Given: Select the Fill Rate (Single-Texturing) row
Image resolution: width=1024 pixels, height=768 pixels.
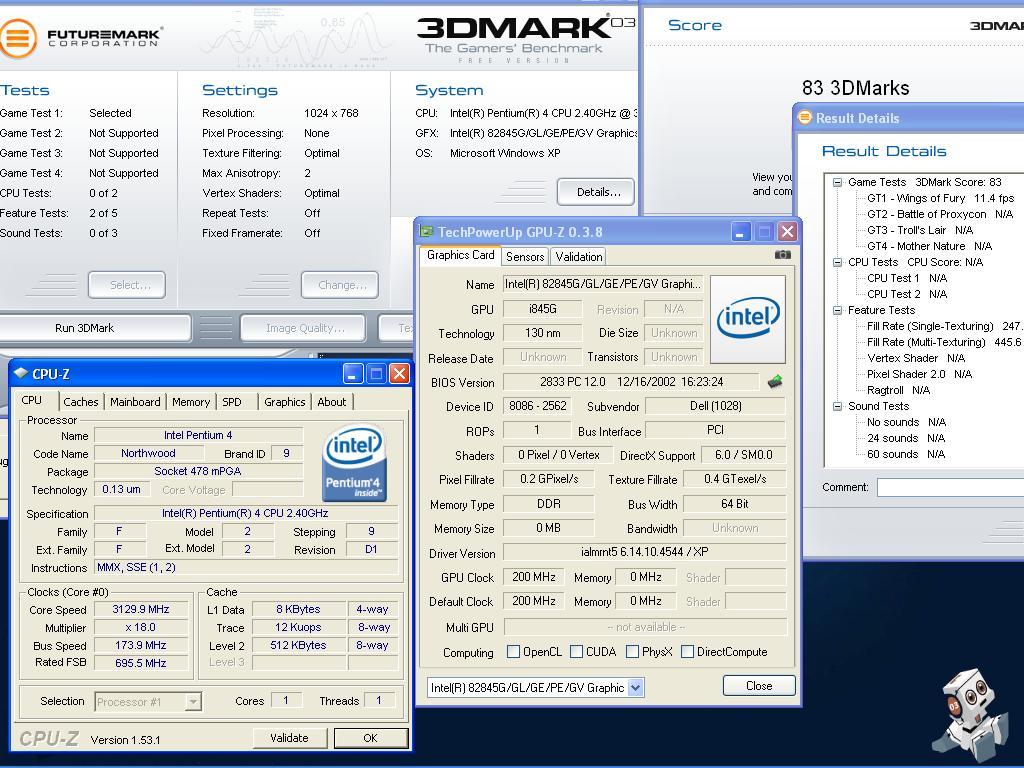Looking at the screenshot, I should pos(944,326).
